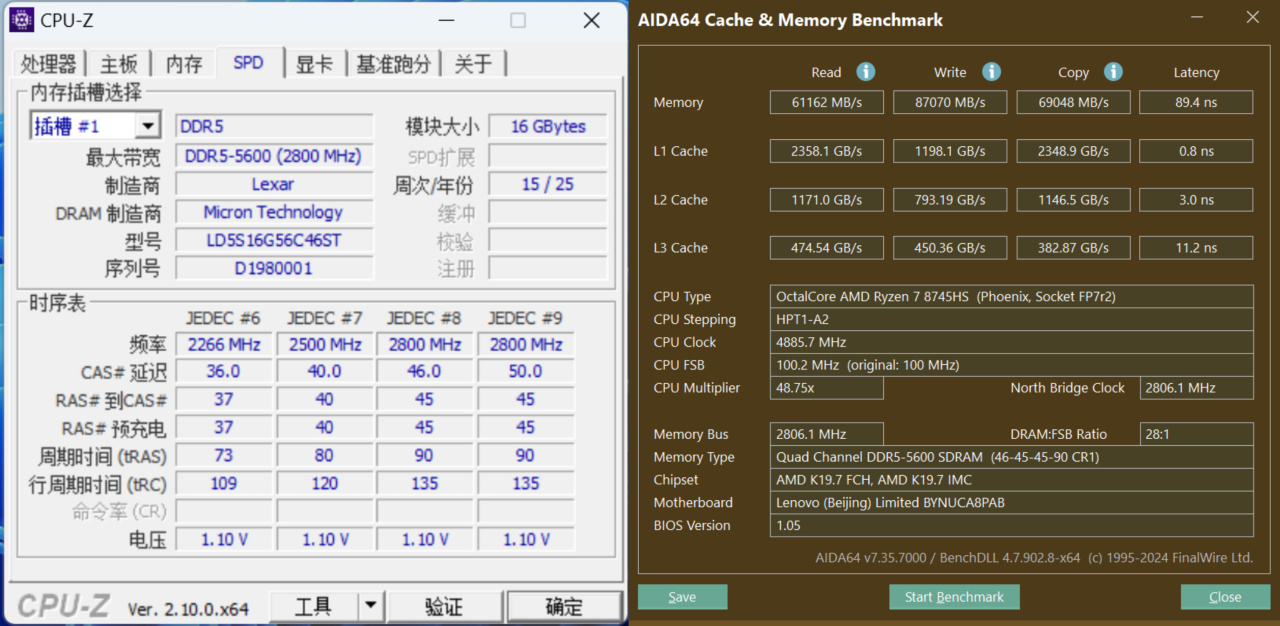Screen dimensions: 1280x626
Task: Click the Memory Type Quad Channel DDR5-5600 field
Action: (1011, 457)
